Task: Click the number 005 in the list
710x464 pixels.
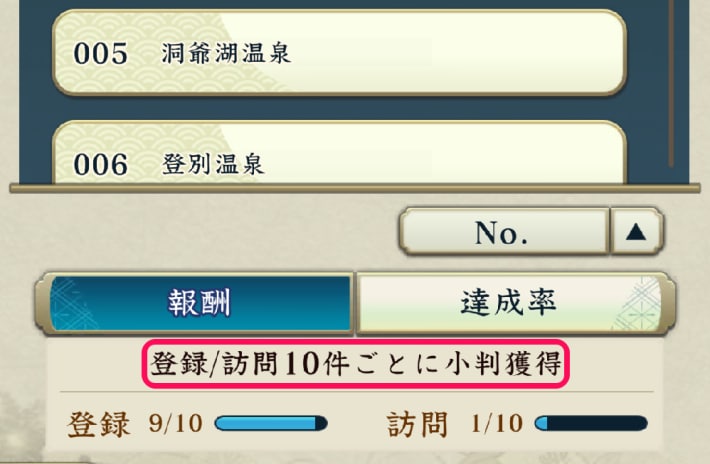Action: (x=101, y=53)
